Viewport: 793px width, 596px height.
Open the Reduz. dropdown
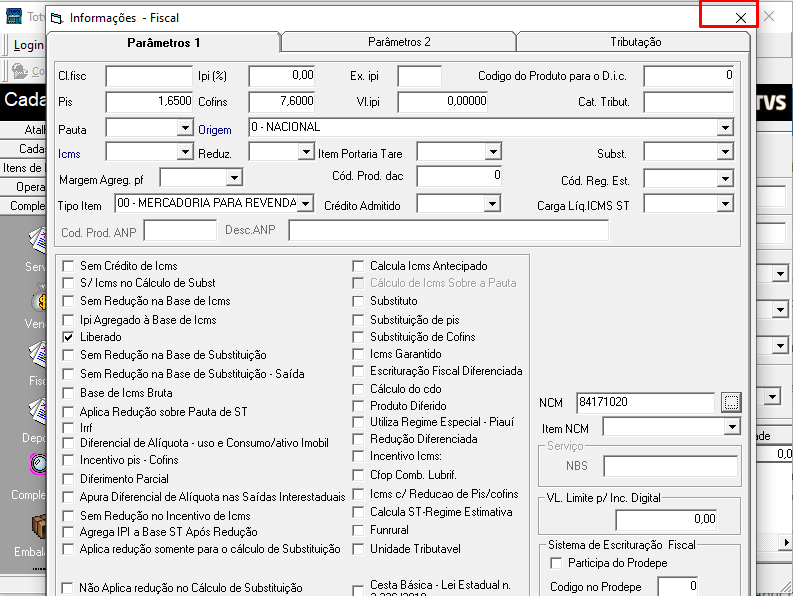click(306, 152)
